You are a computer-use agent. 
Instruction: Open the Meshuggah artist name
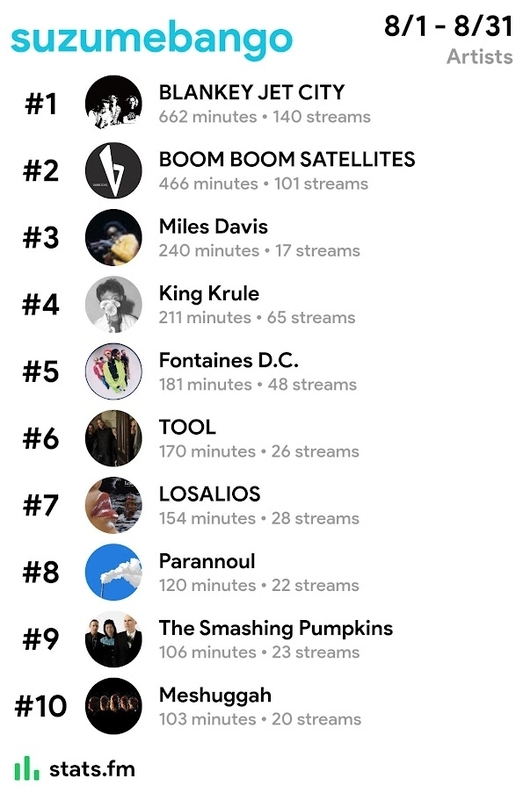215,696
